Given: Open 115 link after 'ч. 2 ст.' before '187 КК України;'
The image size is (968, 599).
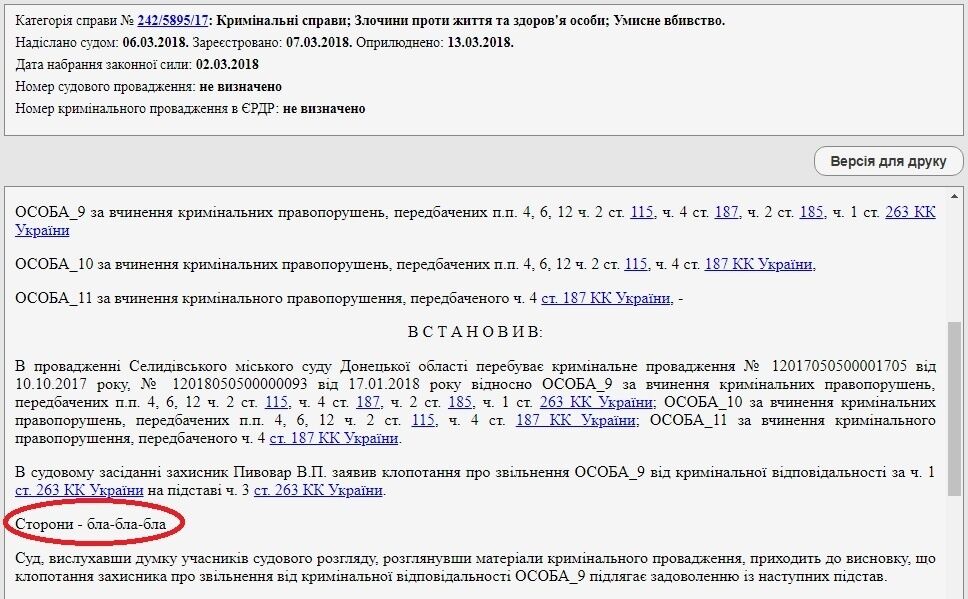Looking at the screenshot, I should tap(423, 420).
